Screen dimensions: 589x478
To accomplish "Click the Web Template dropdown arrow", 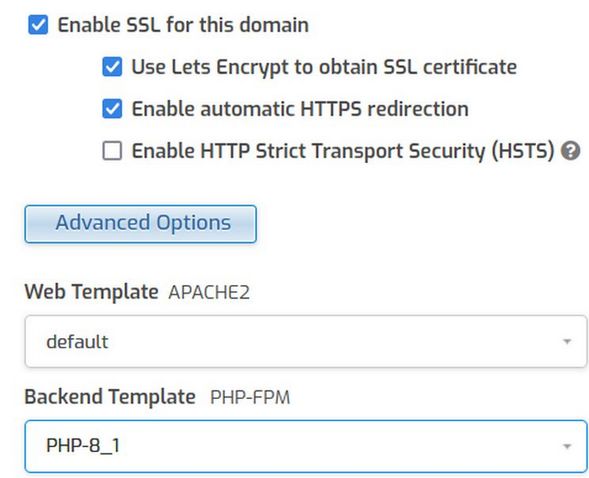I will 567,341.
